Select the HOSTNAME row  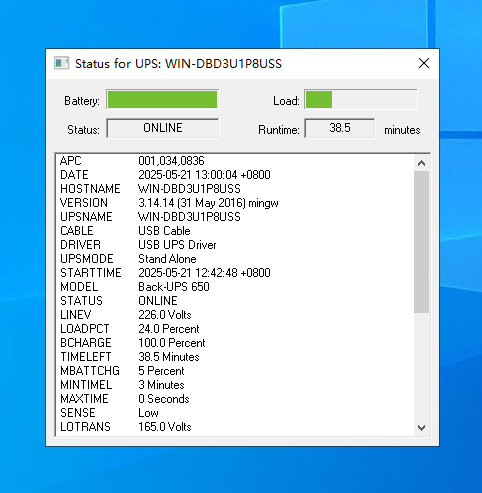point(235,189)
